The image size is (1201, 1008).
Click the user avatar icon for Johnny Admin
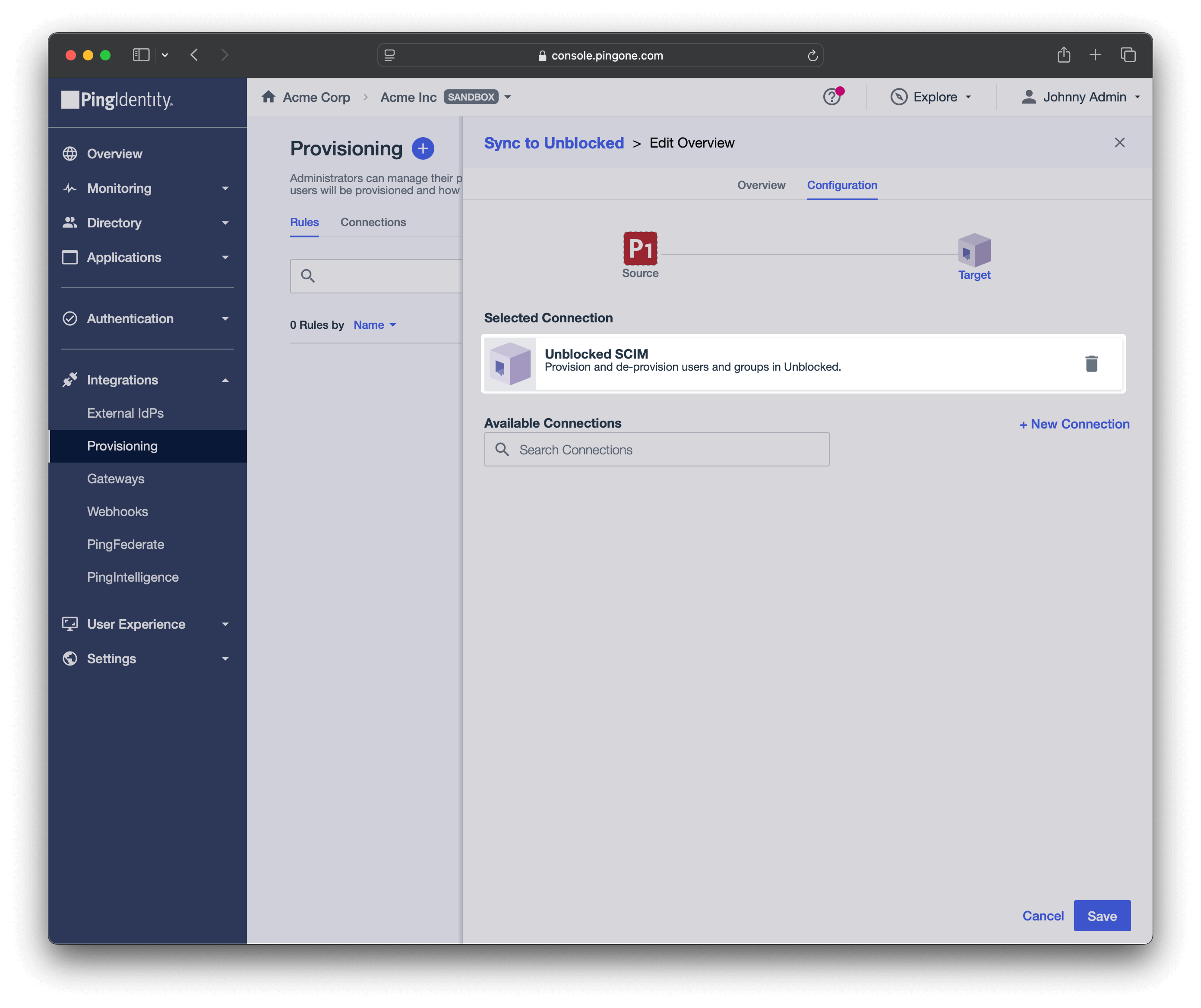tap(1028, 97)
